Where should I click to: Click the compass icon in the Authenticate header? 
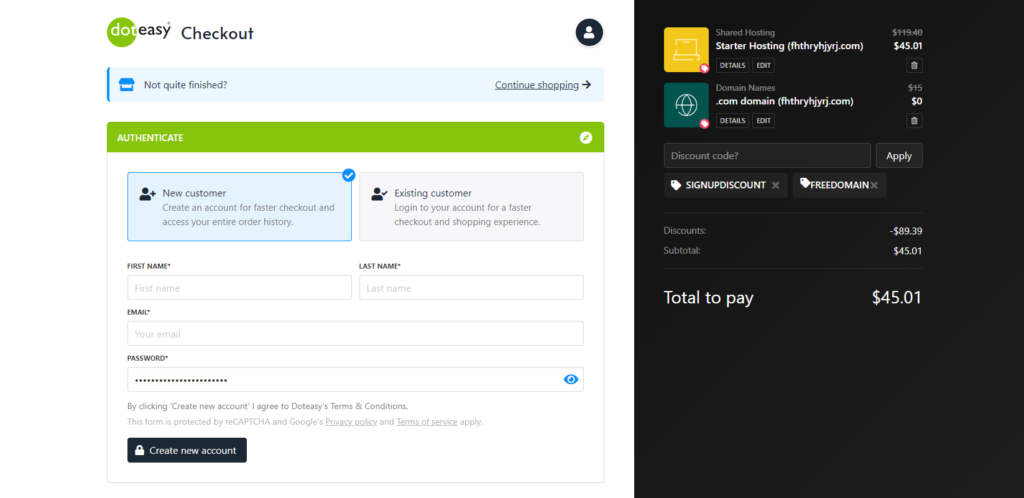click(x=586, y=138)
